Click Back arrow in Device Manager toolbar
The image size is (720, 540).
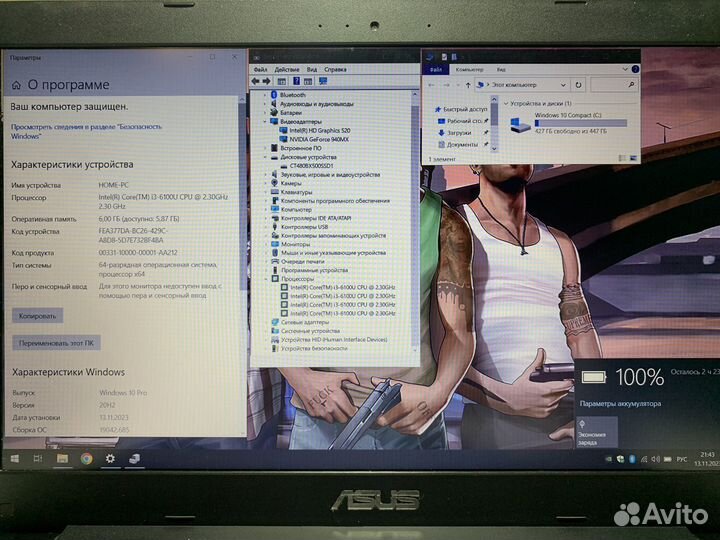[255, 81]
